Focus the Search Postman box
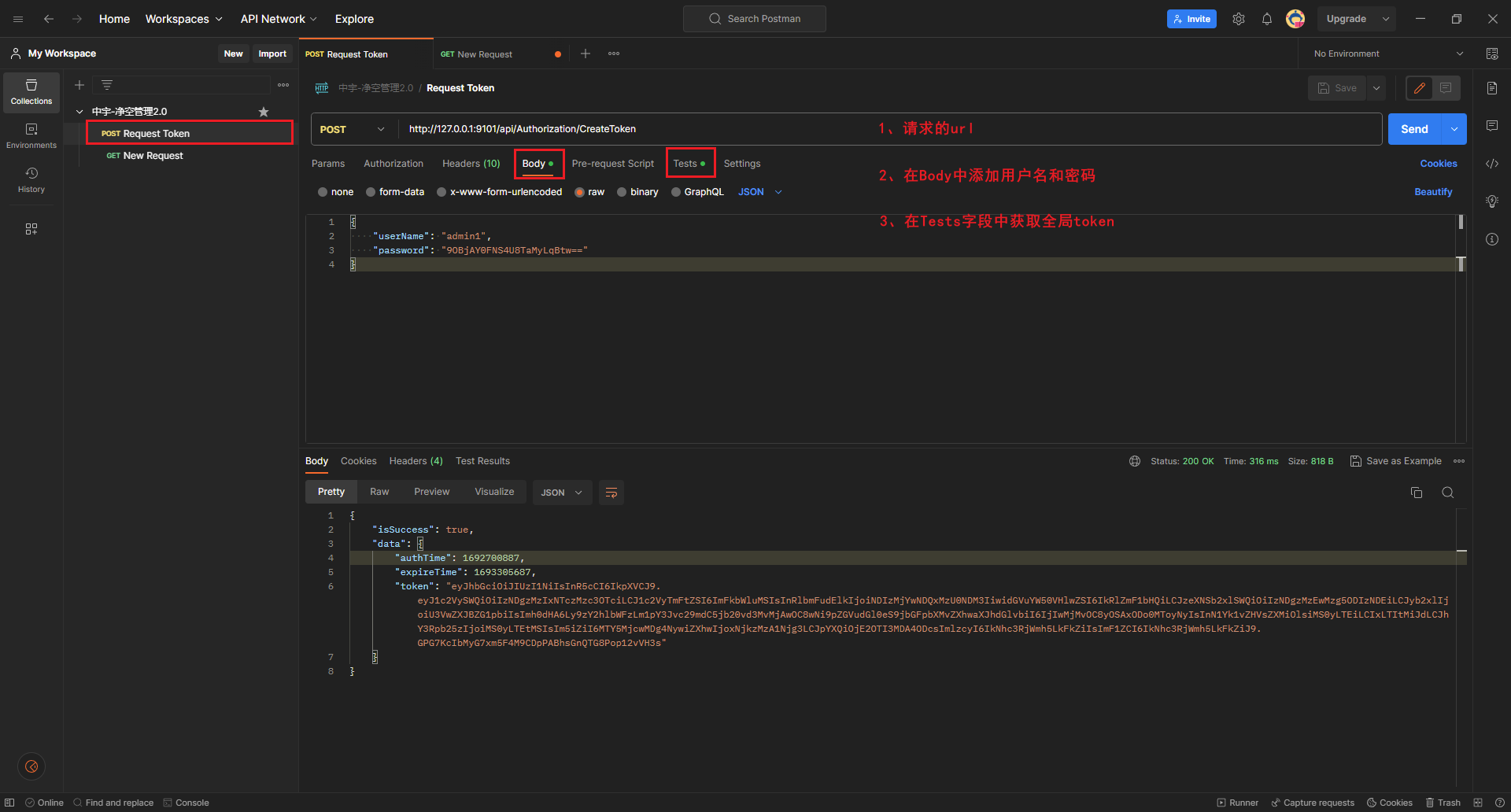The height and width of the screenshot is (812, 1511). [x=755, y=19]
